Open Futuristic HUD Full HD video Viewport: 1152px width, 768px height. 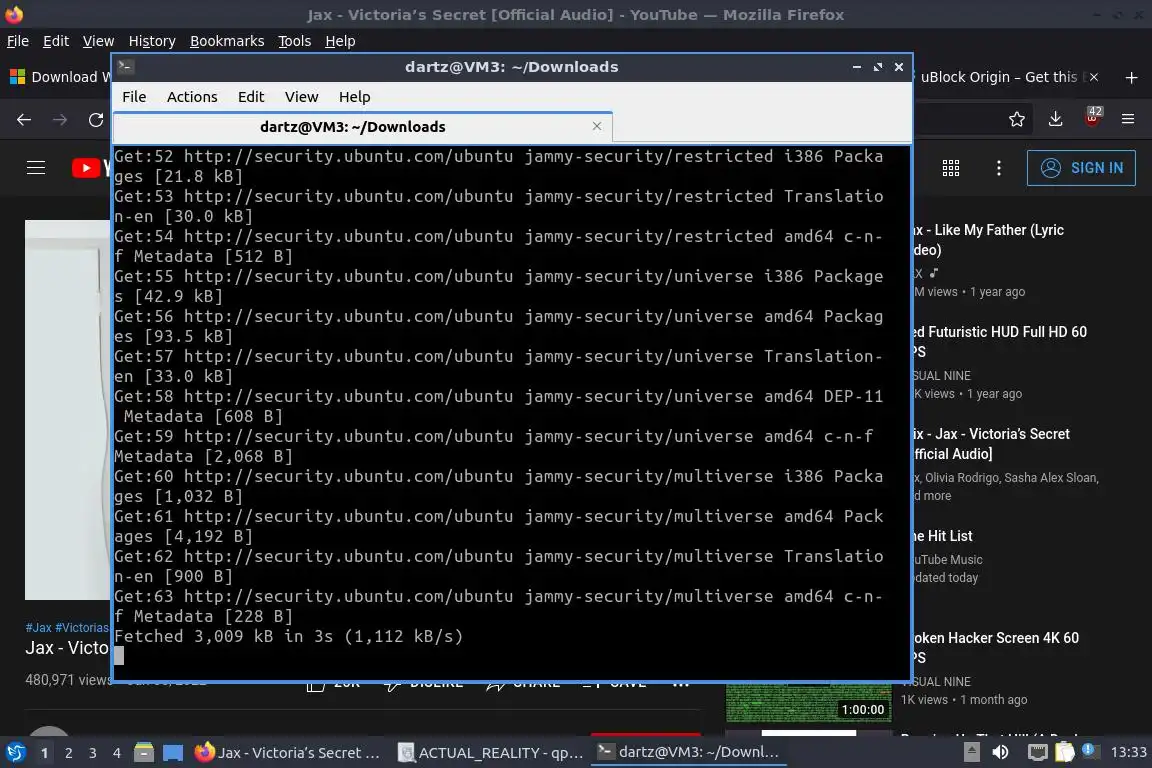pos(999,342)
